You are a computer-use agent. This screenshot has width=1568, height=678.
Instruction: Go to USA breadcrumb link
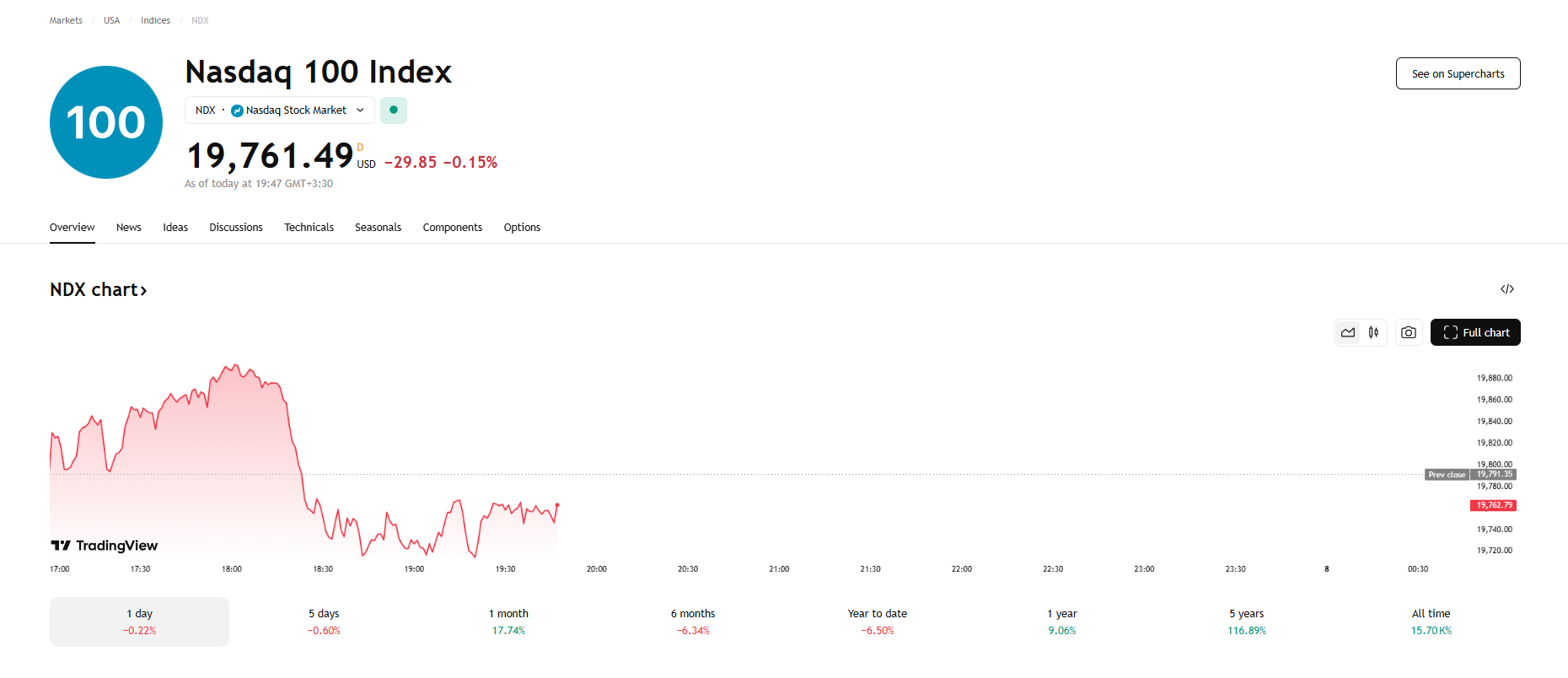click(112, 20)
